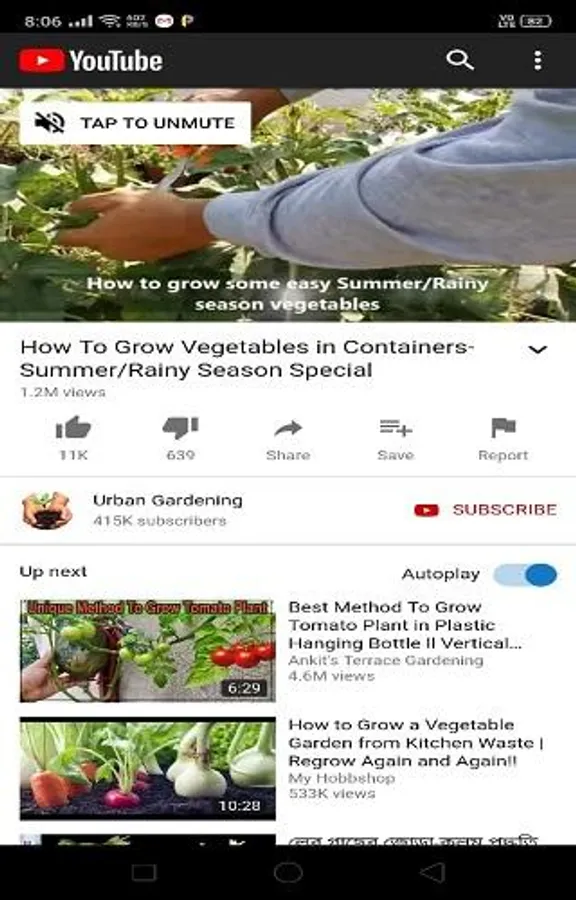Tap to unmute the video
576x900 pixels.
pos(135,123)
